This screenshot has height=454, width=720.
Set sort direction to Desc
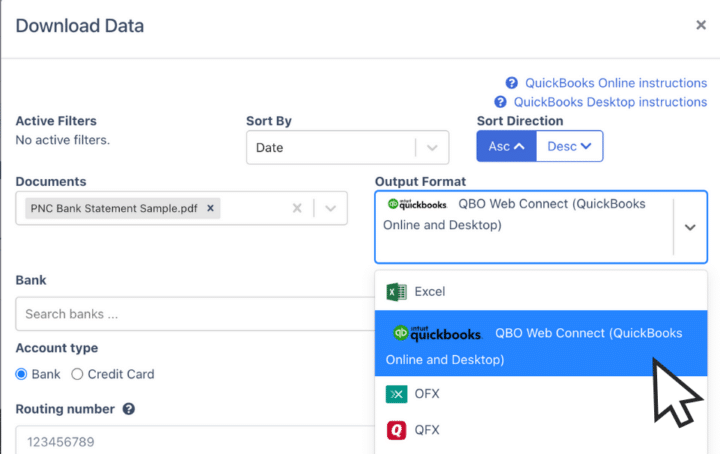click(x=569, y=146)
